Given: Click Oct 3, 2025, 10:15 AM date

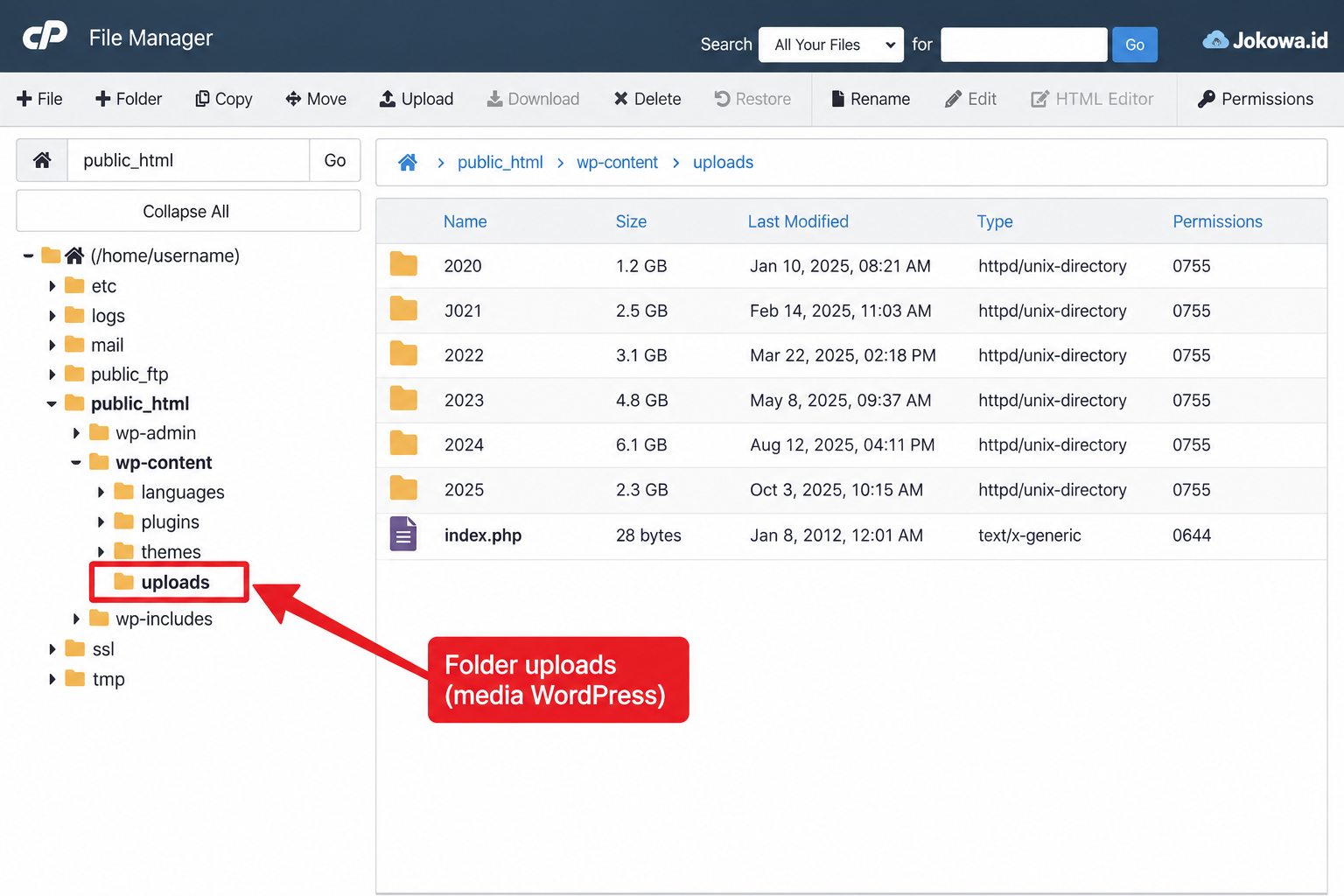Looking at the screenshot, I should [x=836, y=490].
